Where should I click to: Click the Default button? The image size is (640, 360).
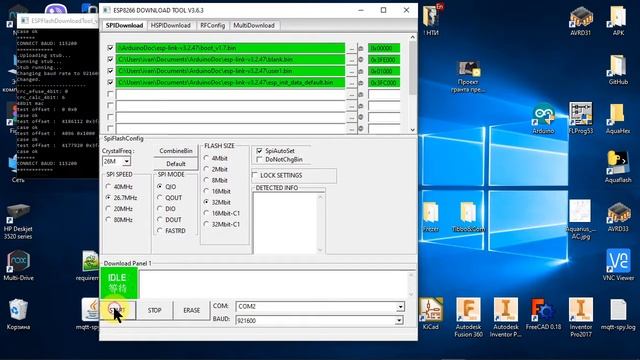pos(176,164)
